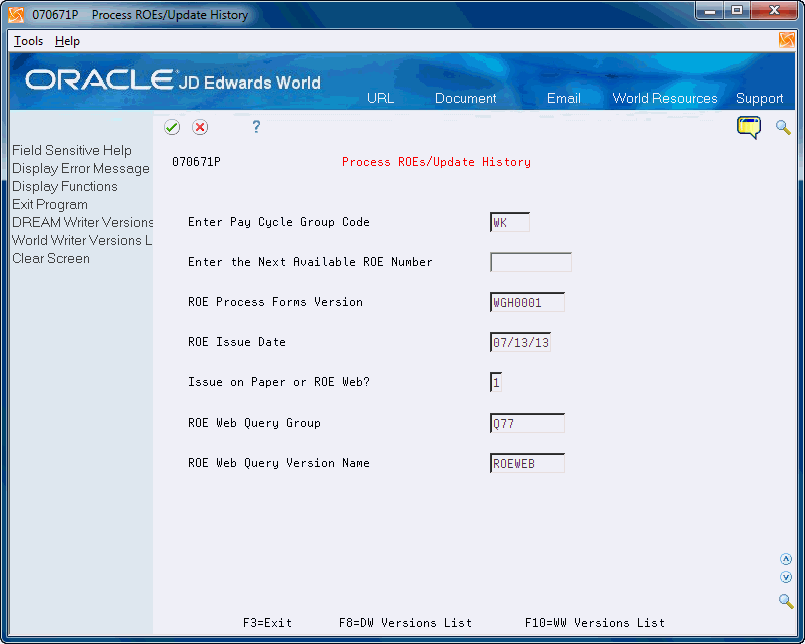Open the Tools menu
This screenshot has height=644, width=805.
tap(28, 41)
